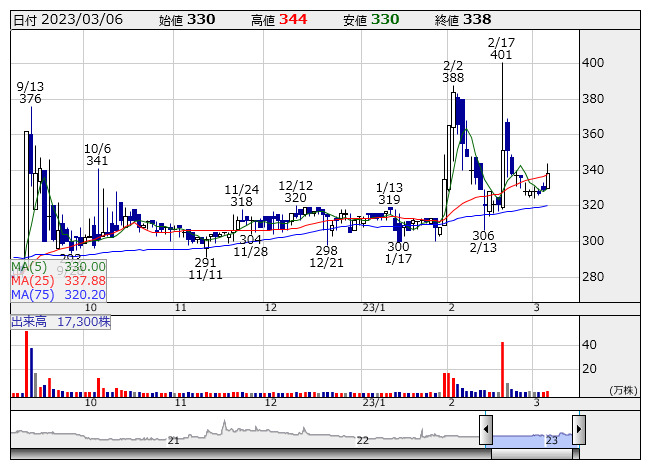Click the 高値 344 high price

click(x=279, y=20)
